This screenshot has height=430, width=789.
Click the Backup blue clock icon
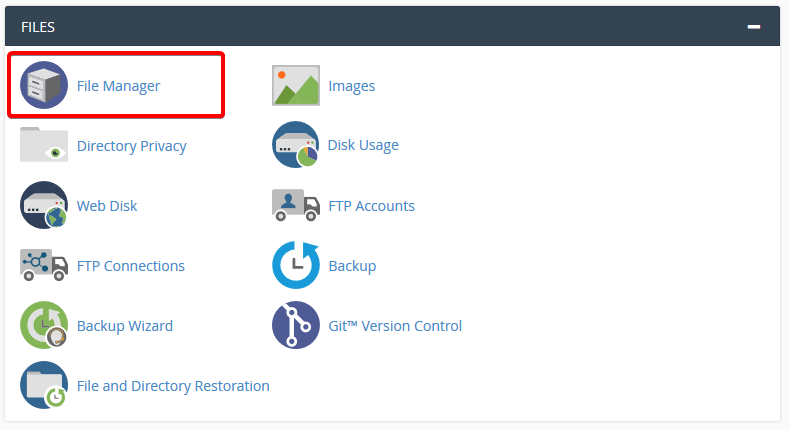click(x=296, y=266)
